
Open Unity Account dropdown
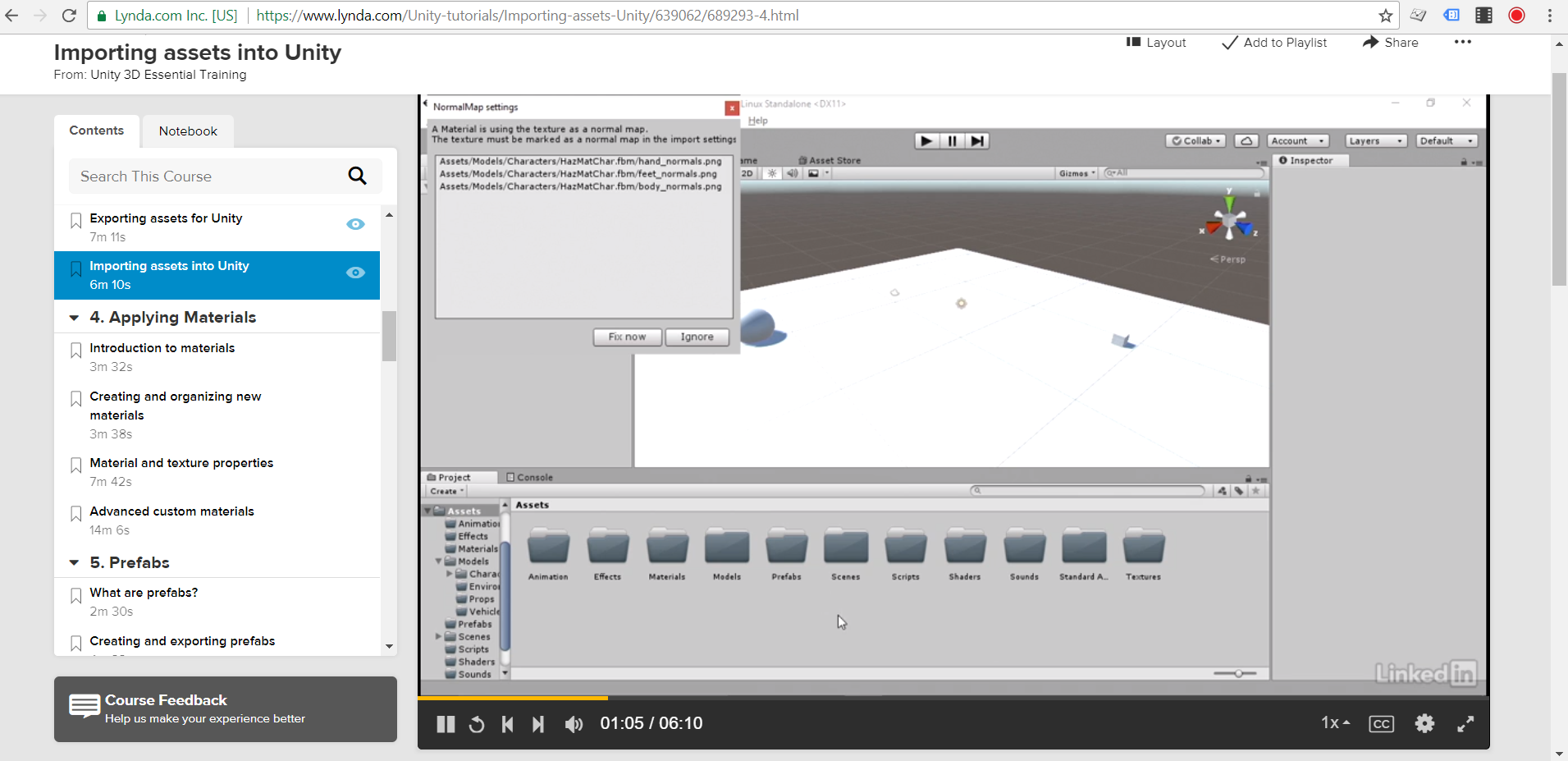point(1298,141)
